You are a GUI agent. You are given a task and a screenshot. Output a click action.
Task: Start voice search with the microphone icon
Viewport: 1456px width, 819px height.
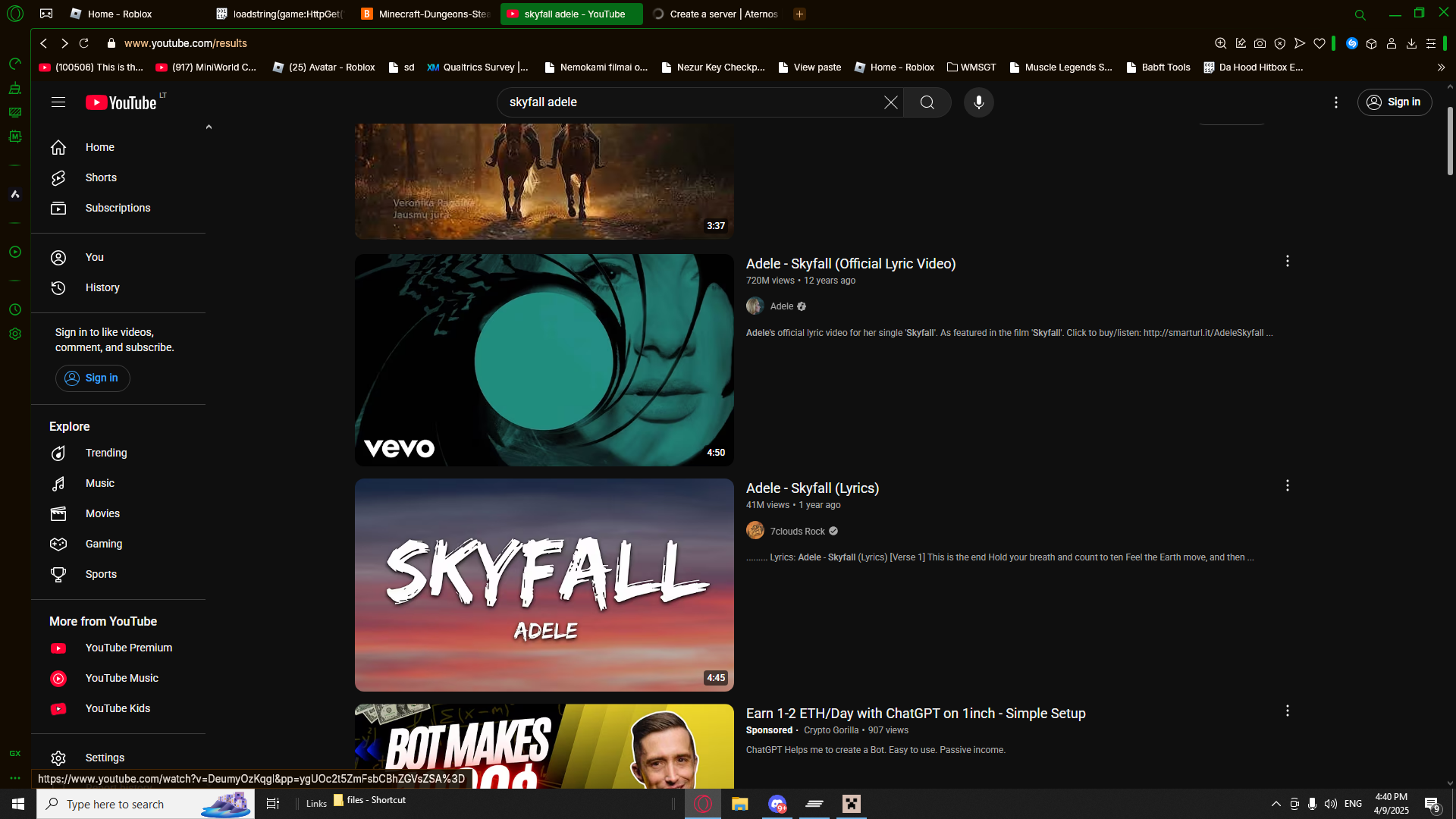pyautogui.click(x=978, y=102)
